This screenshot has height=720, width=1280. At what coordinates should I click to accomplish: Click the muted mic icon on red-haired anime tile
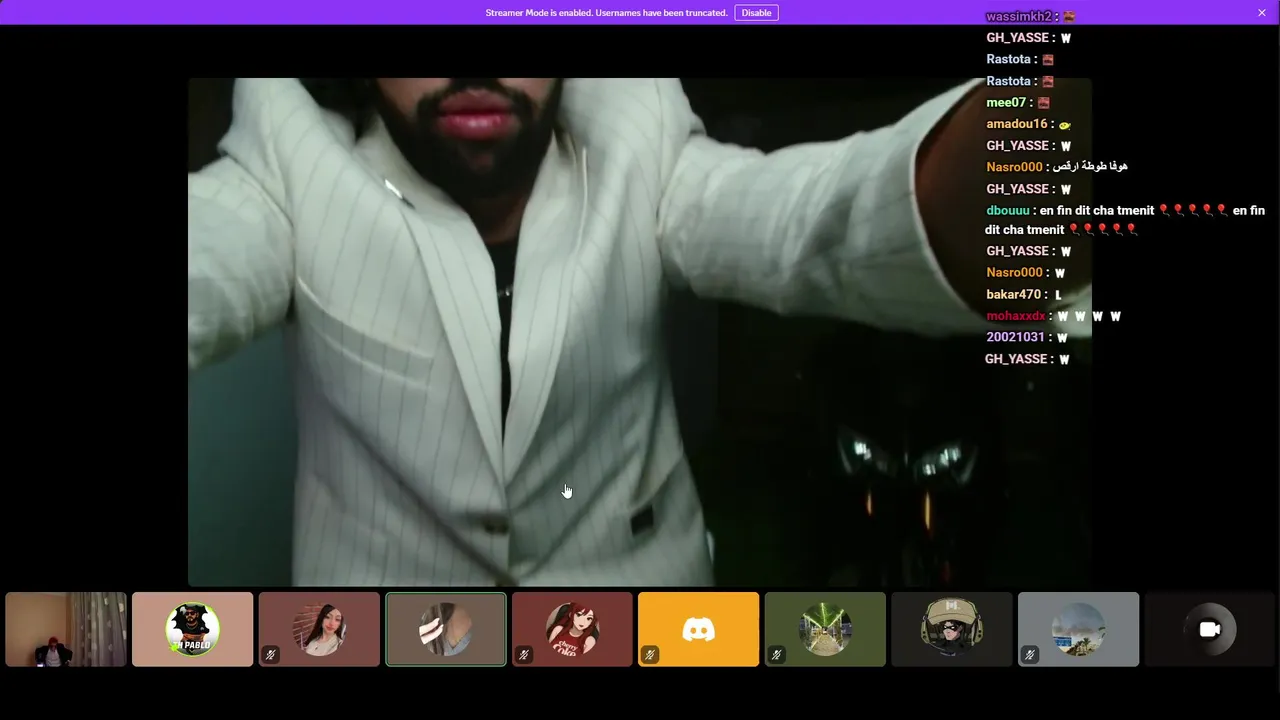524,655
